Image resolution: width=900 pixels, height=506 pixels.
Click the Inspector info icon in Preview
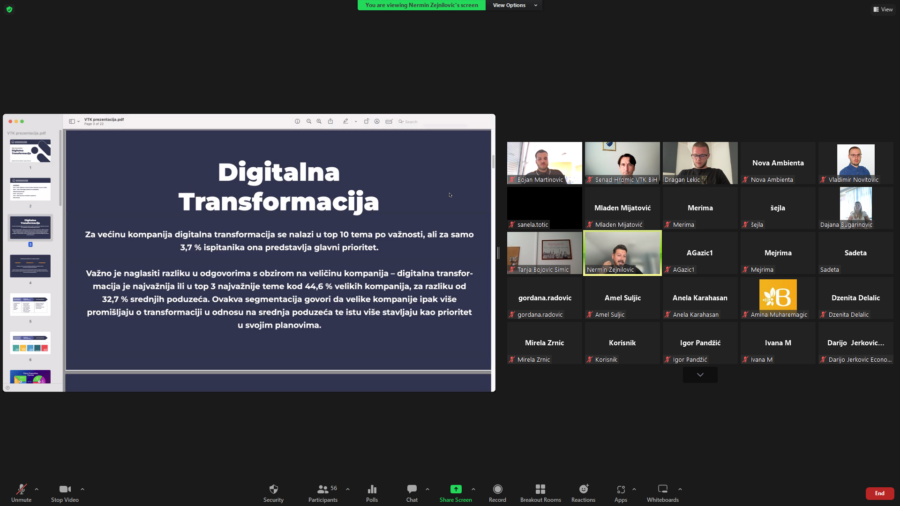tap(297, 122)
